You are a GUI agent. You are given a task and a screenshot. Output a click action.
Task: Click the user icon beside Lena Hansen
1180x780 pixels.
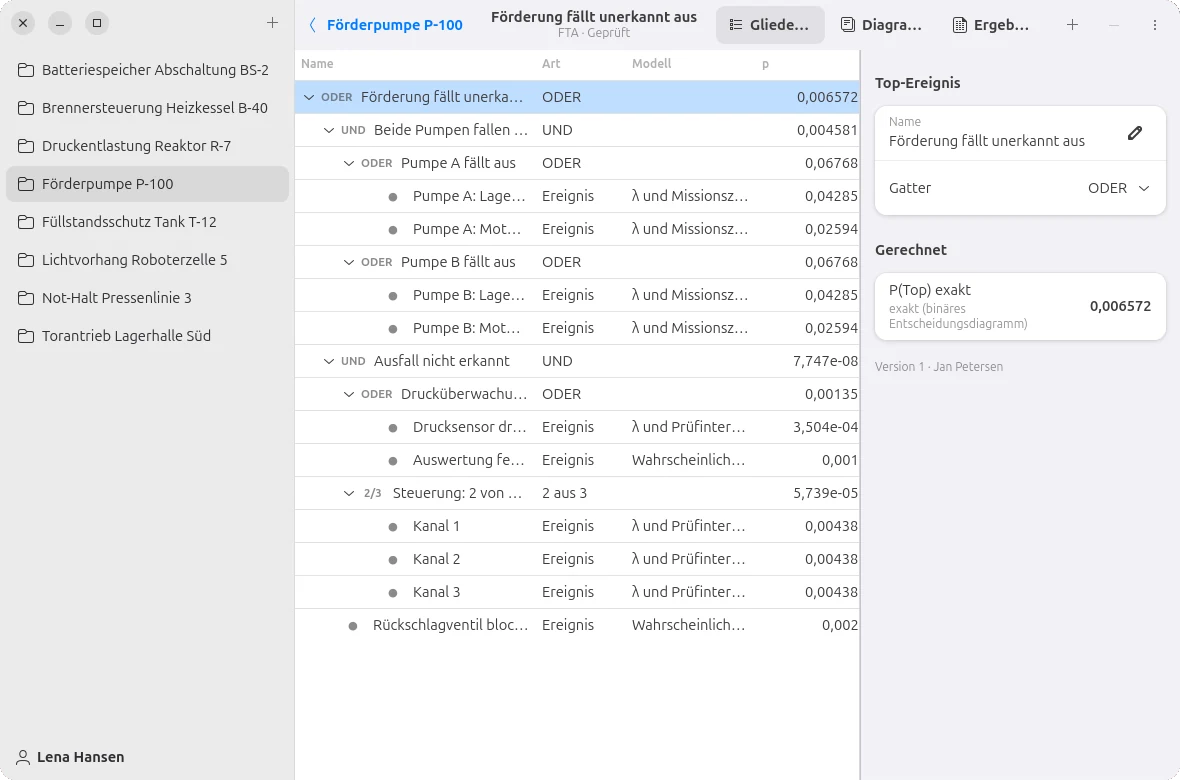[x=23, y=757]
